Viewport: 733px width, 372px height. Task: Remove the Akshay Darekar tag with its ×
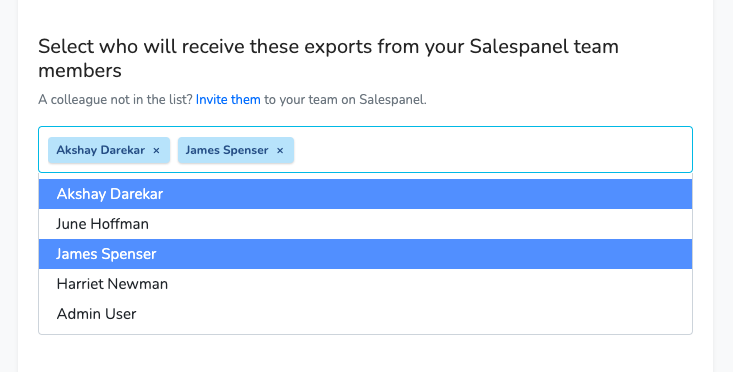tap(156, 150)
